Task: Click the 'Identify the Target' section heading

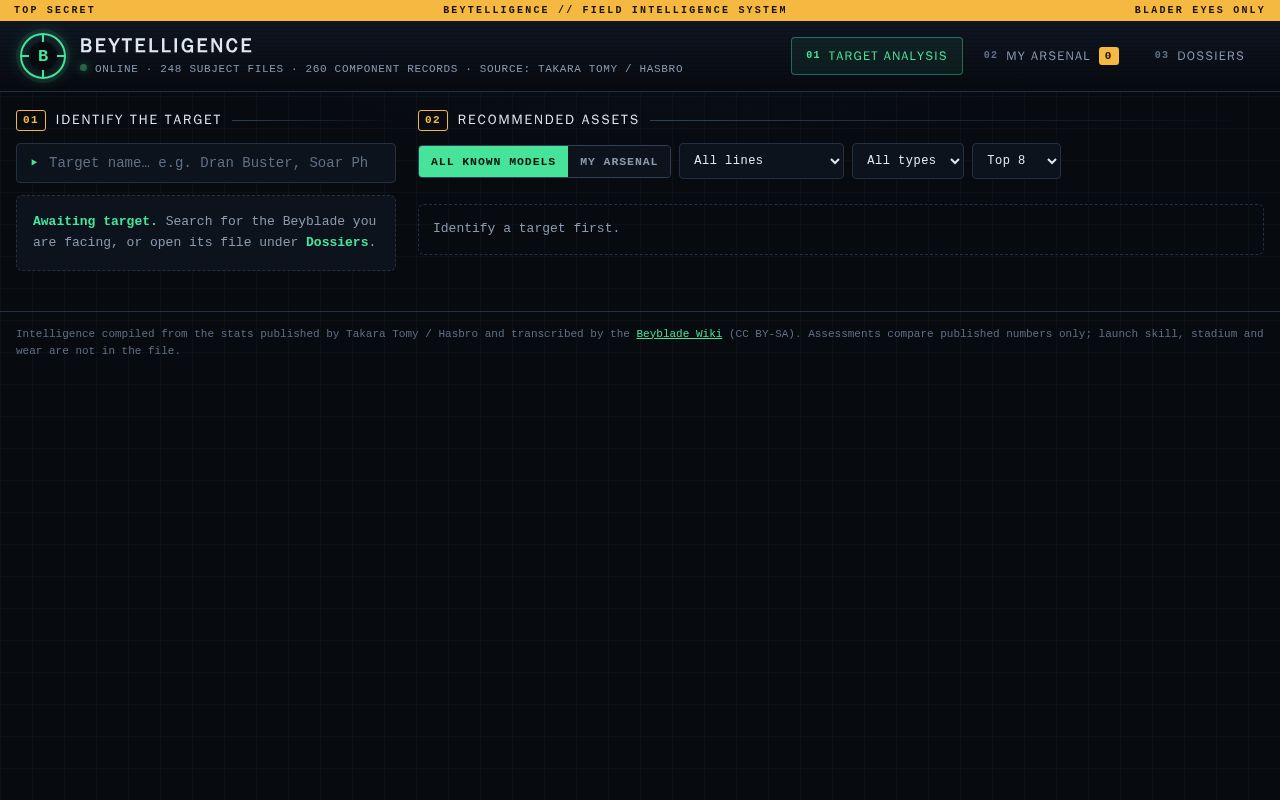Action: pos(139,120)
